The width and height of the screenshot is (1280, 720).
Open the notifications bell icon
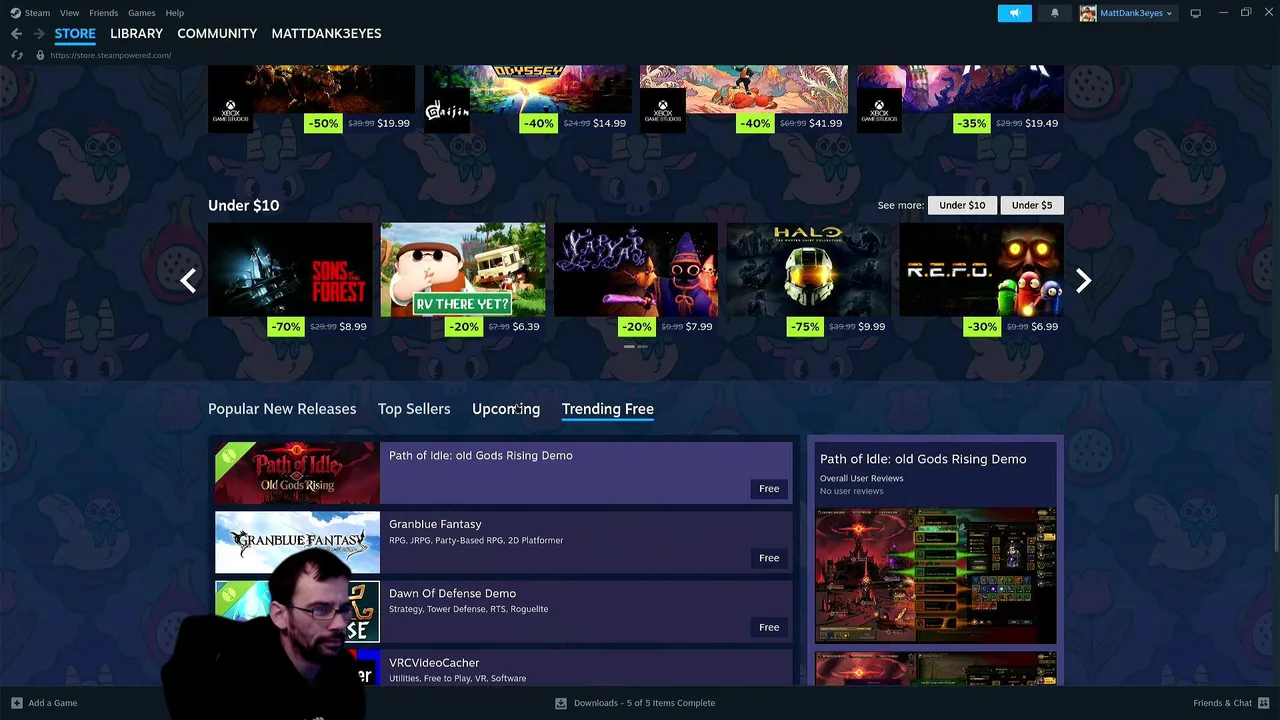(x=1054, y=13)
